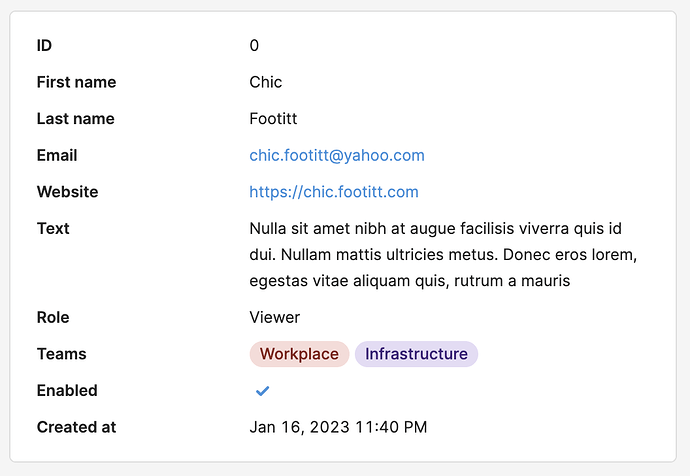Select the Workplace team badge
Screen dimensions: 690x476
tap(299, 354)
